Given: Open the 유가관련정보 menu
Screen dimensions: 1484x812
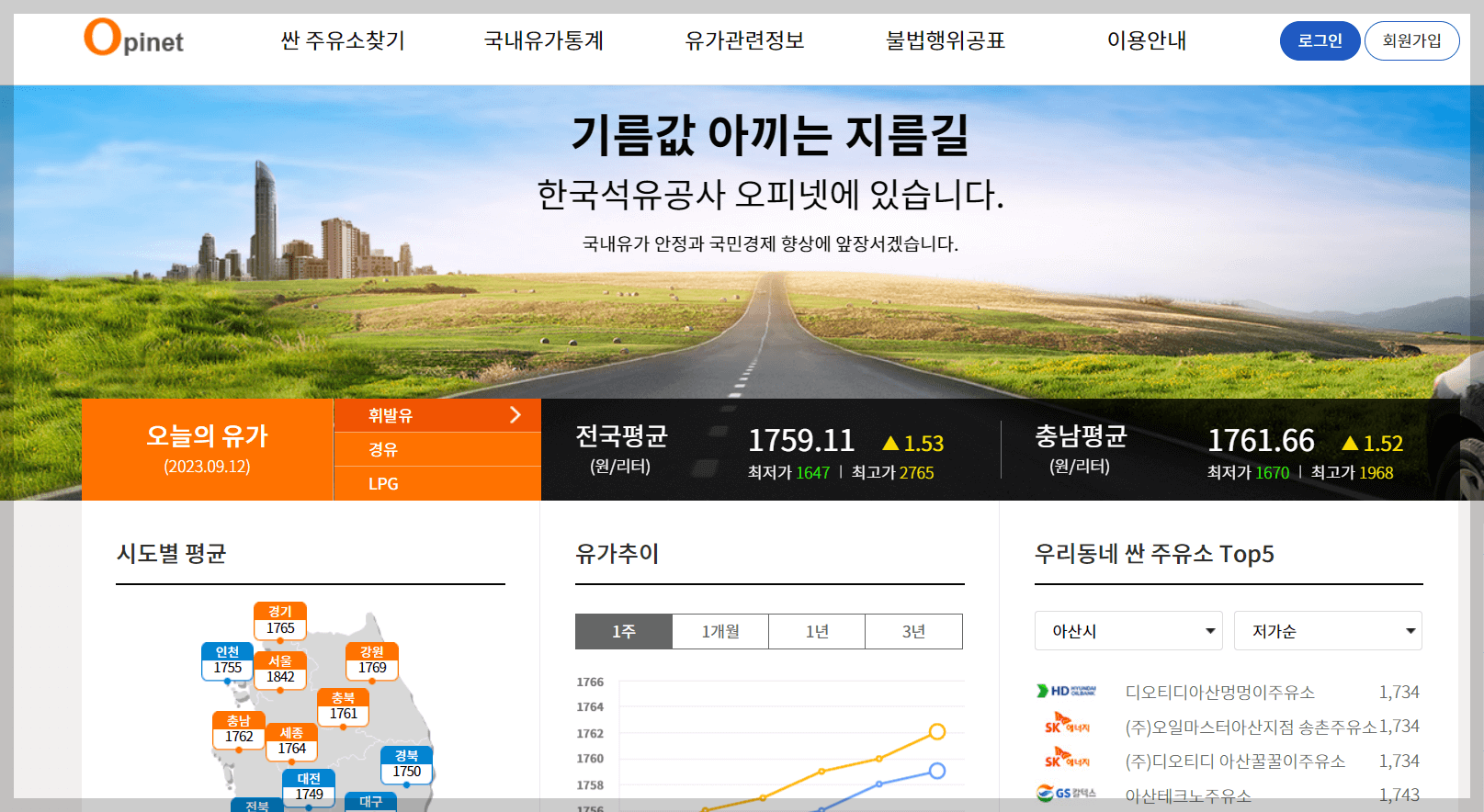Looking at the screenshot, I should click(x=744, y=40).
